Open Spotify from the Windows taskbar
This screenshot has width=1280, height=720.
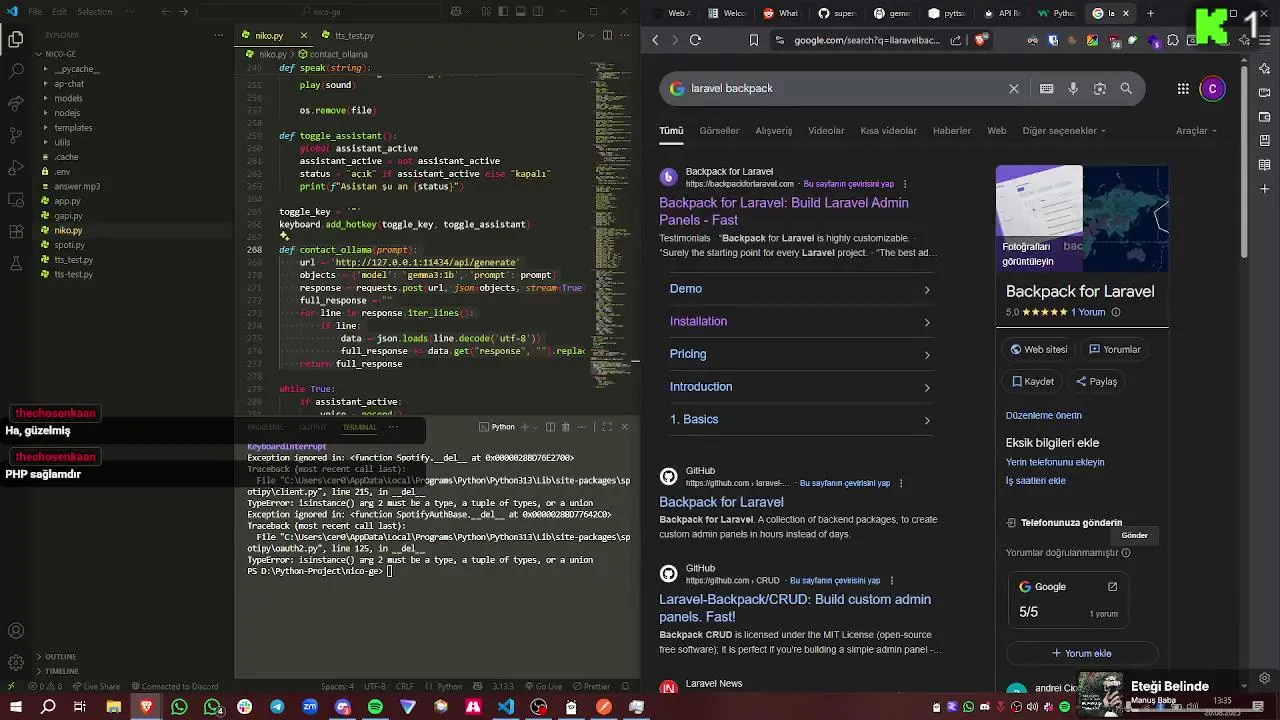point(375,707)
